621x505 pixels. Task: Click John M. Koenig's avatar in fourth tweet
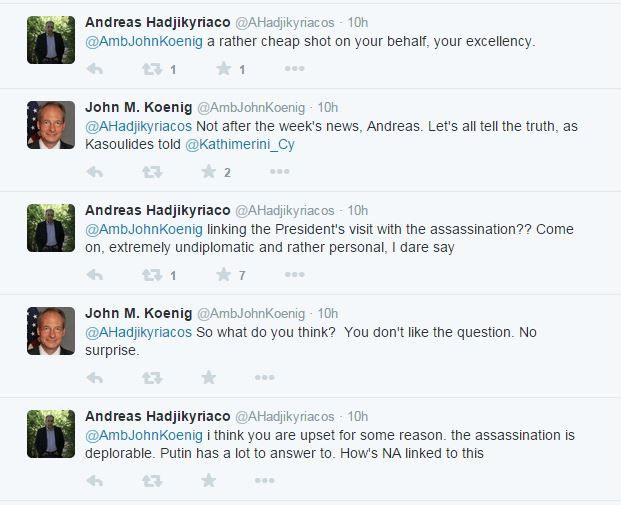pyautogui.click(x=51, y=331)
